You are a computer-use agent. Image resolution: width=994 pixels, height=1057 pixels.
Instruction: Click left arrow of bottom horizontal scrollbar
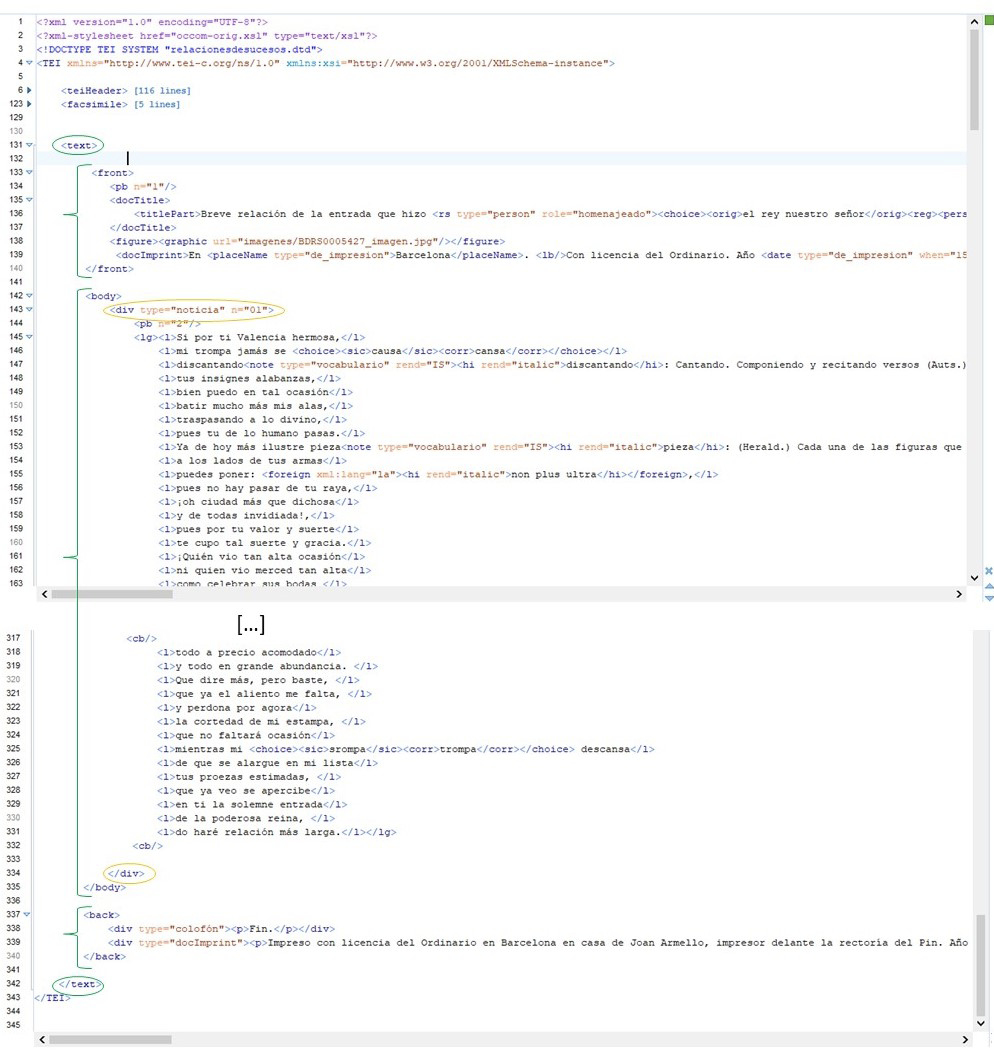point(44,1041)
